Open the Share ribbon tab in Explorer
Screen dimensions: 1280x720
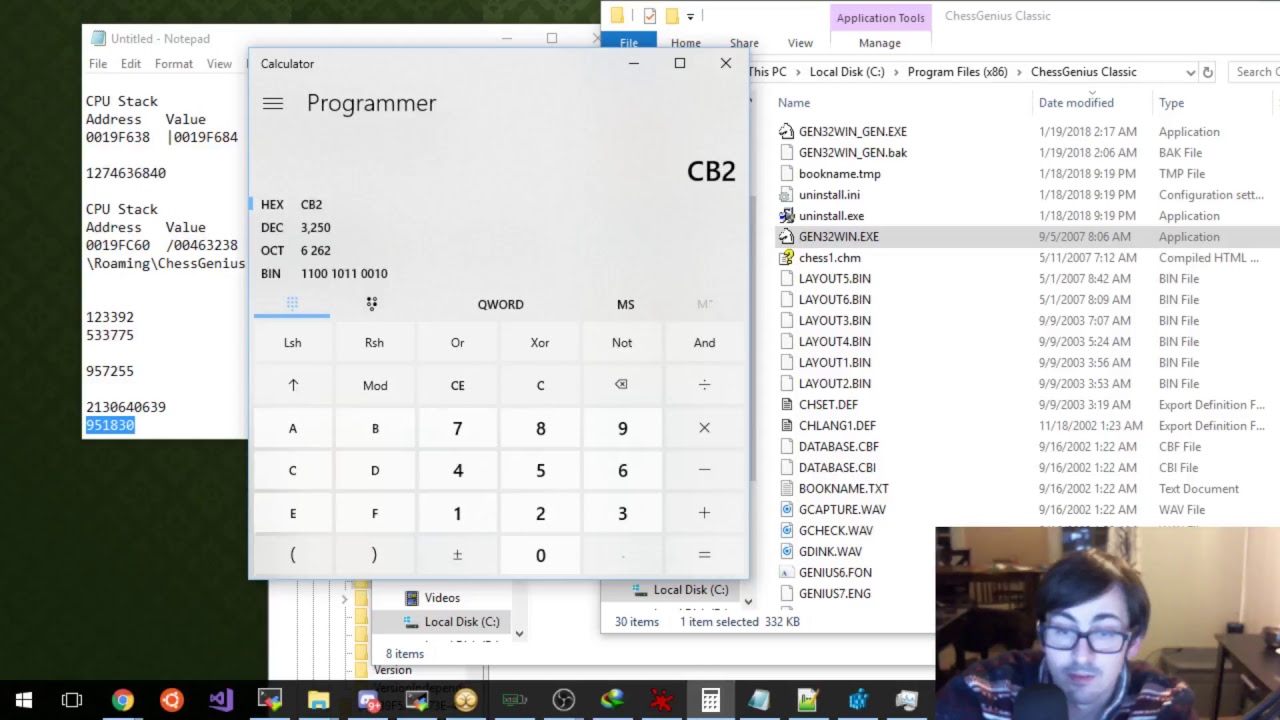[744, 43]
